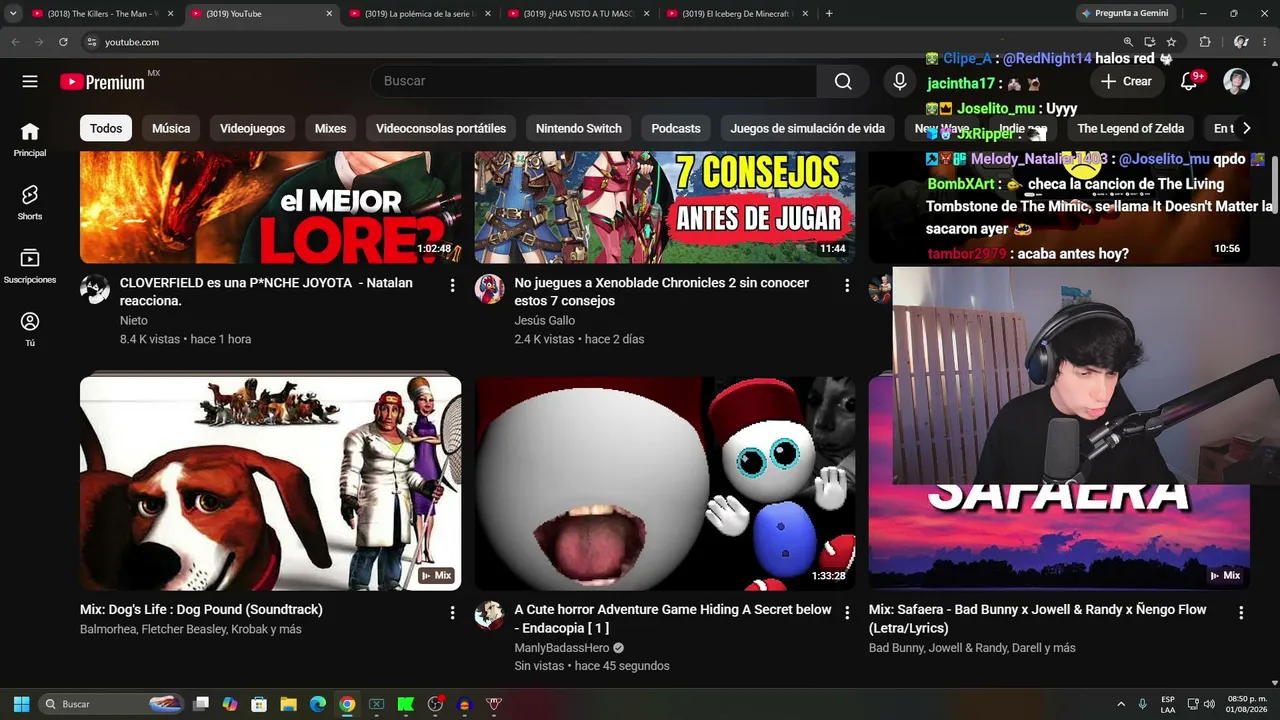Open the Nieto channel link
Image resolution: width=1280 pixels, height=720 pixels.
pos(134,321)
